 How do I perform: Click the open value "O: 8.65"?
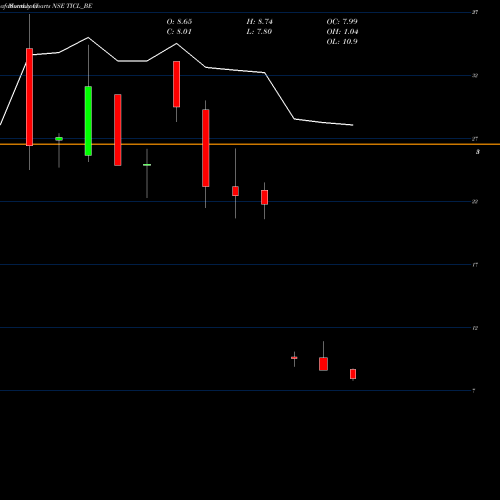coord(179,22)
